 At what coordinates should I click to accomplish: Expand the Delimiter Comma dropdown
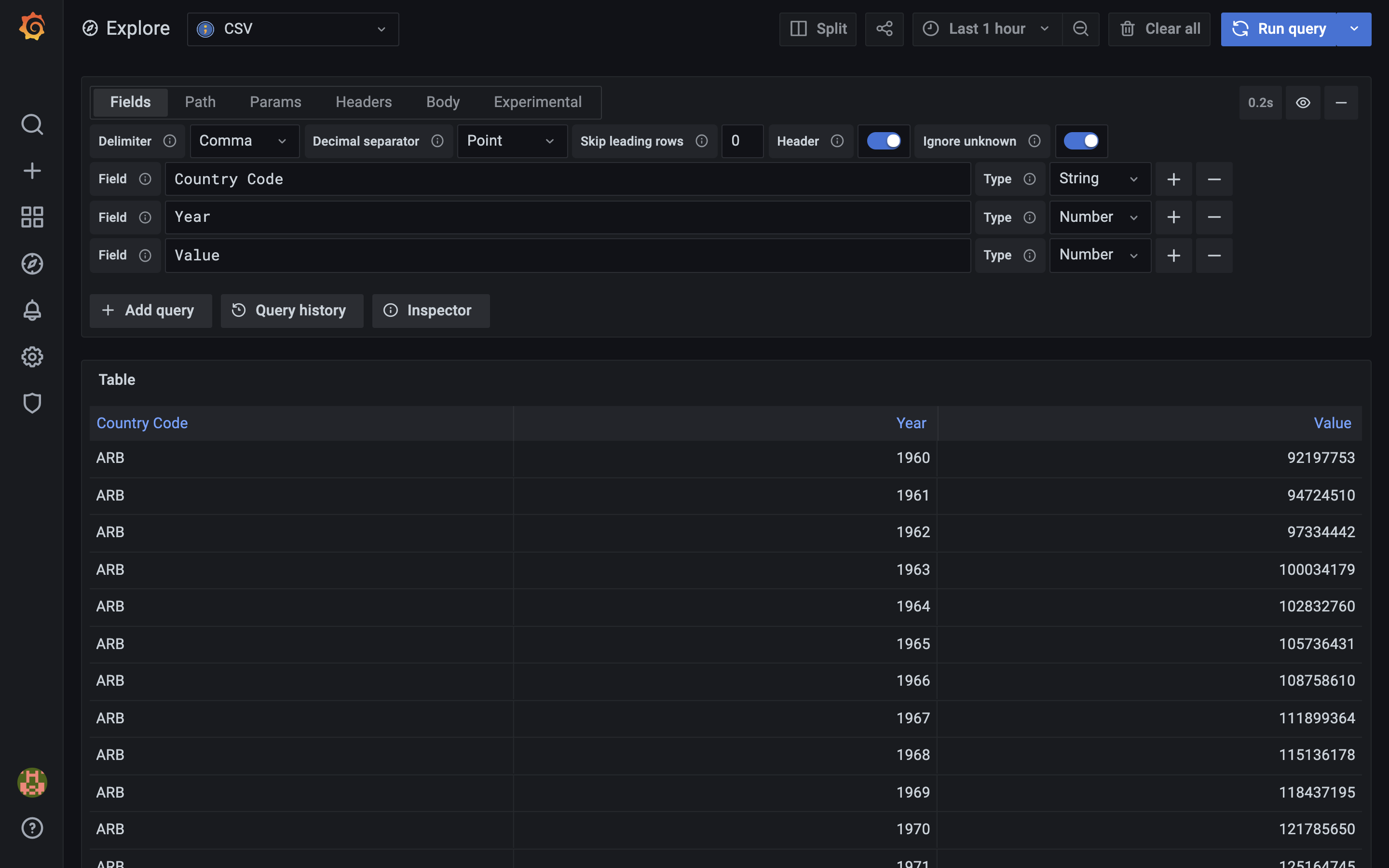pyautogui.click(x=244, y=141)
